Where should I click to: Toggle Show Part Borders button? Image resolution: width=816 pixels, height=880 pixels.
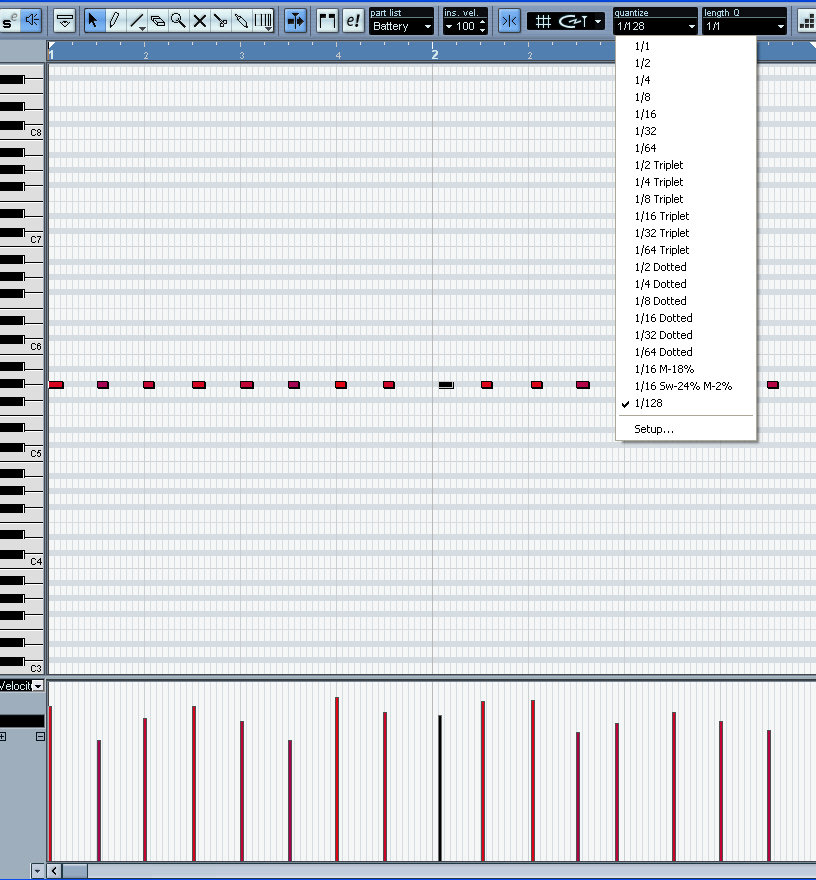click(327, 21)
